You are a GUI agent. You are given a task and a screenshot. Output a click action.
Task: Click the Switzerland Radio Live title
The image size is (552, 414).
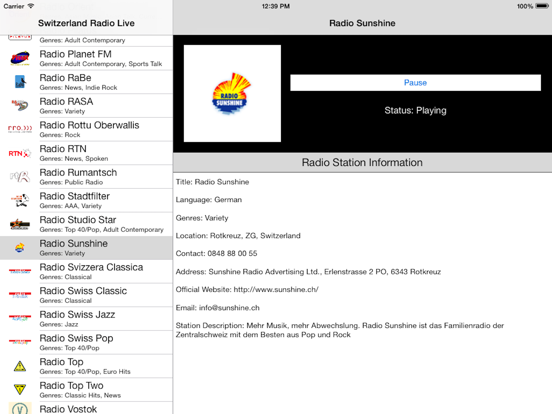86,23
